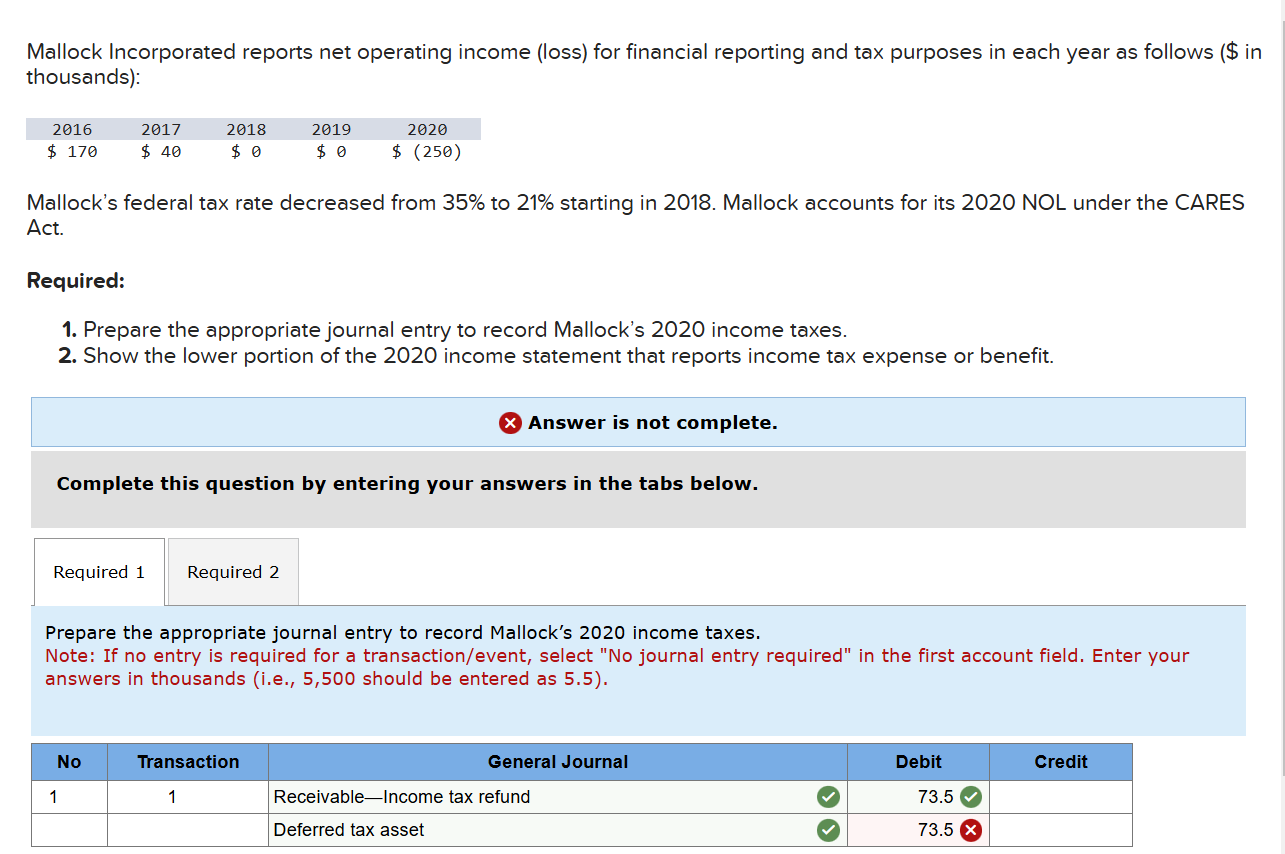Click the red X in the Answer is not complete banner

pos(510,422)
